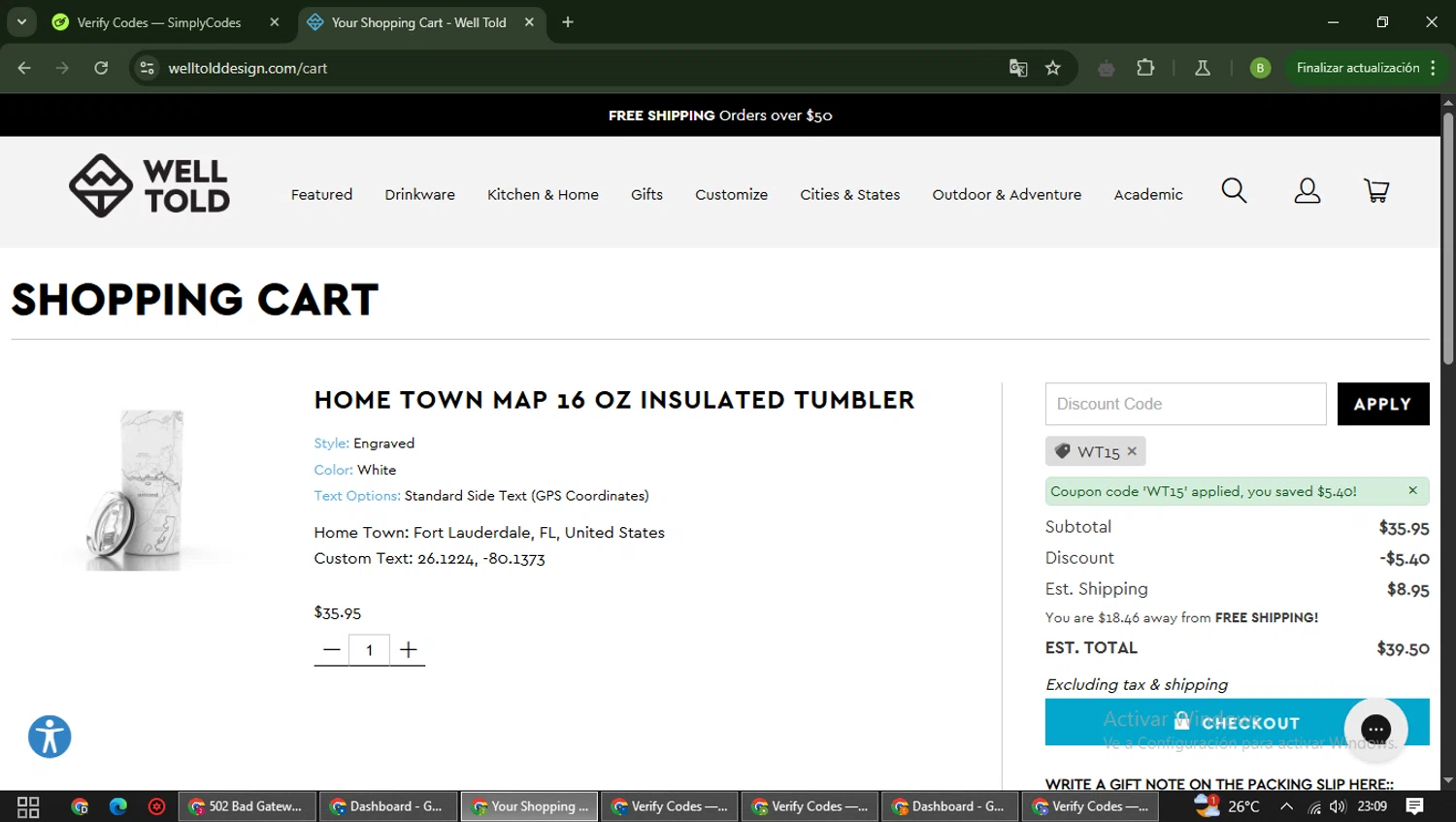Open the Home Town Map tumbler title
The width and height of the screenshot is (1456, 822).
614,400
